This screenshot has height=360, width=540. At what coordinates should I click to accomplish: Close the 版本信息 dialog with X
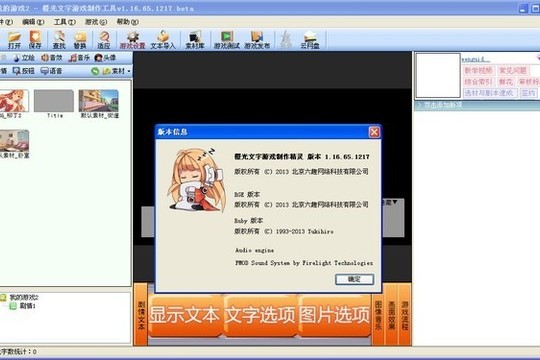374,132
